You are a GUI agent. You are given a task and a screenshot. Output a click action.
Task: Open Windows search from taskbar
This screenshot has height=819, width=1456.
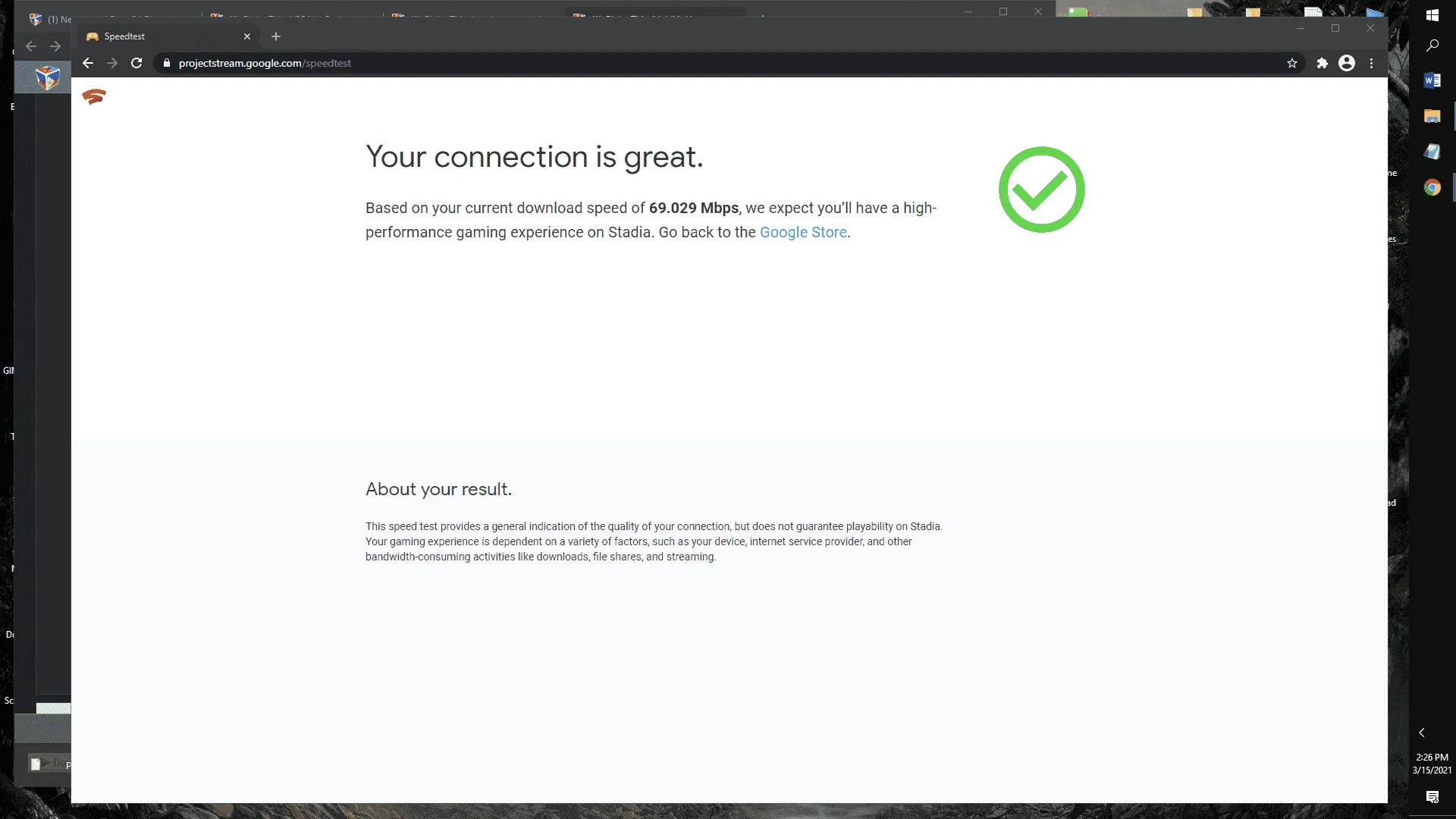pyautogui.click(x=1432, y=45)
